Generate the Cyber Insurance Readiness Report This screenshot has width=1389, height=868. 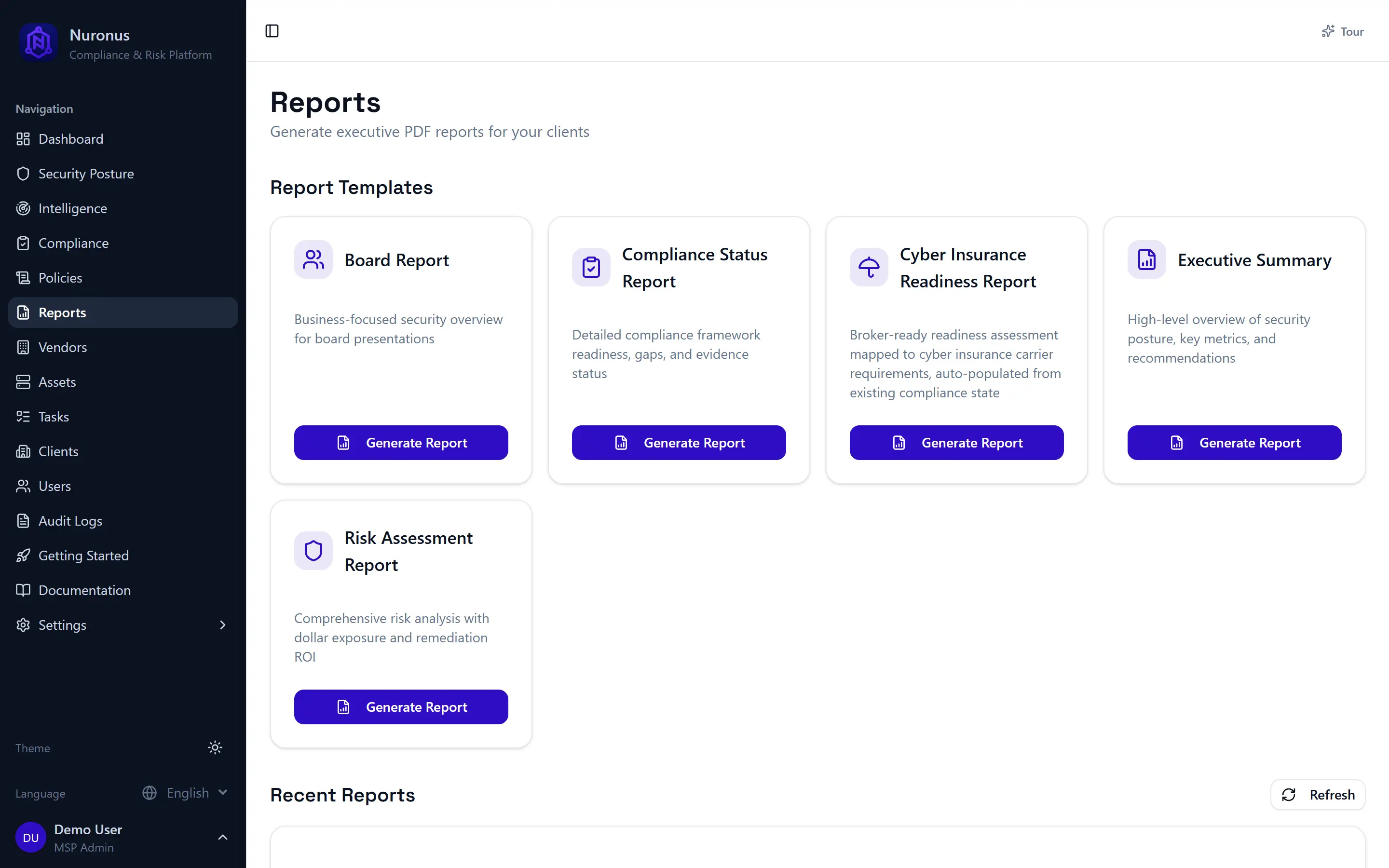957,443
